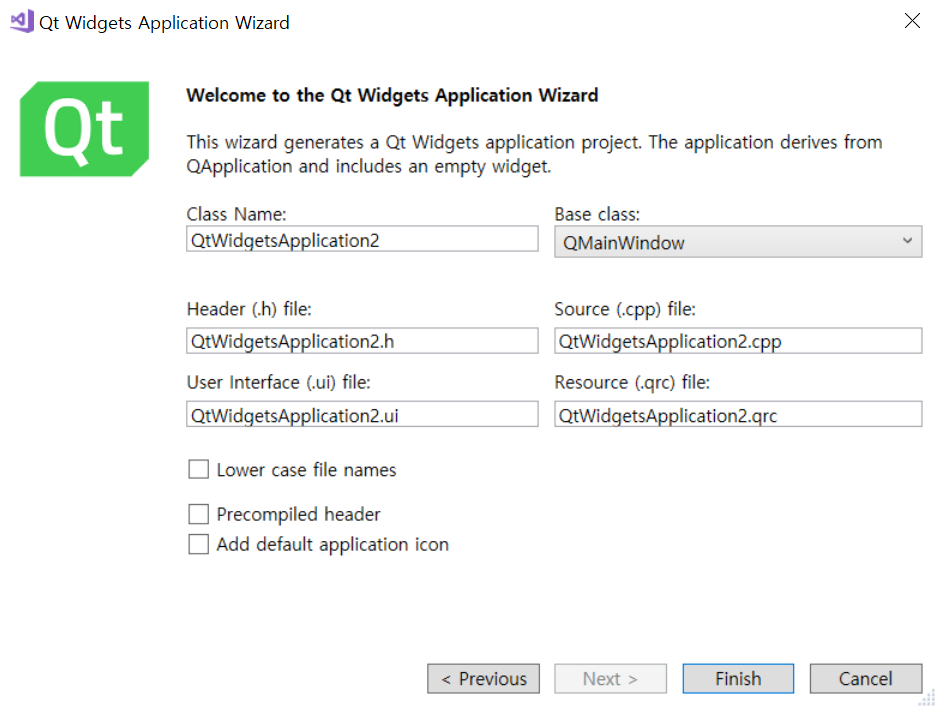Go back with the Previous button
The image size is (936, 708).
(484, 679)
